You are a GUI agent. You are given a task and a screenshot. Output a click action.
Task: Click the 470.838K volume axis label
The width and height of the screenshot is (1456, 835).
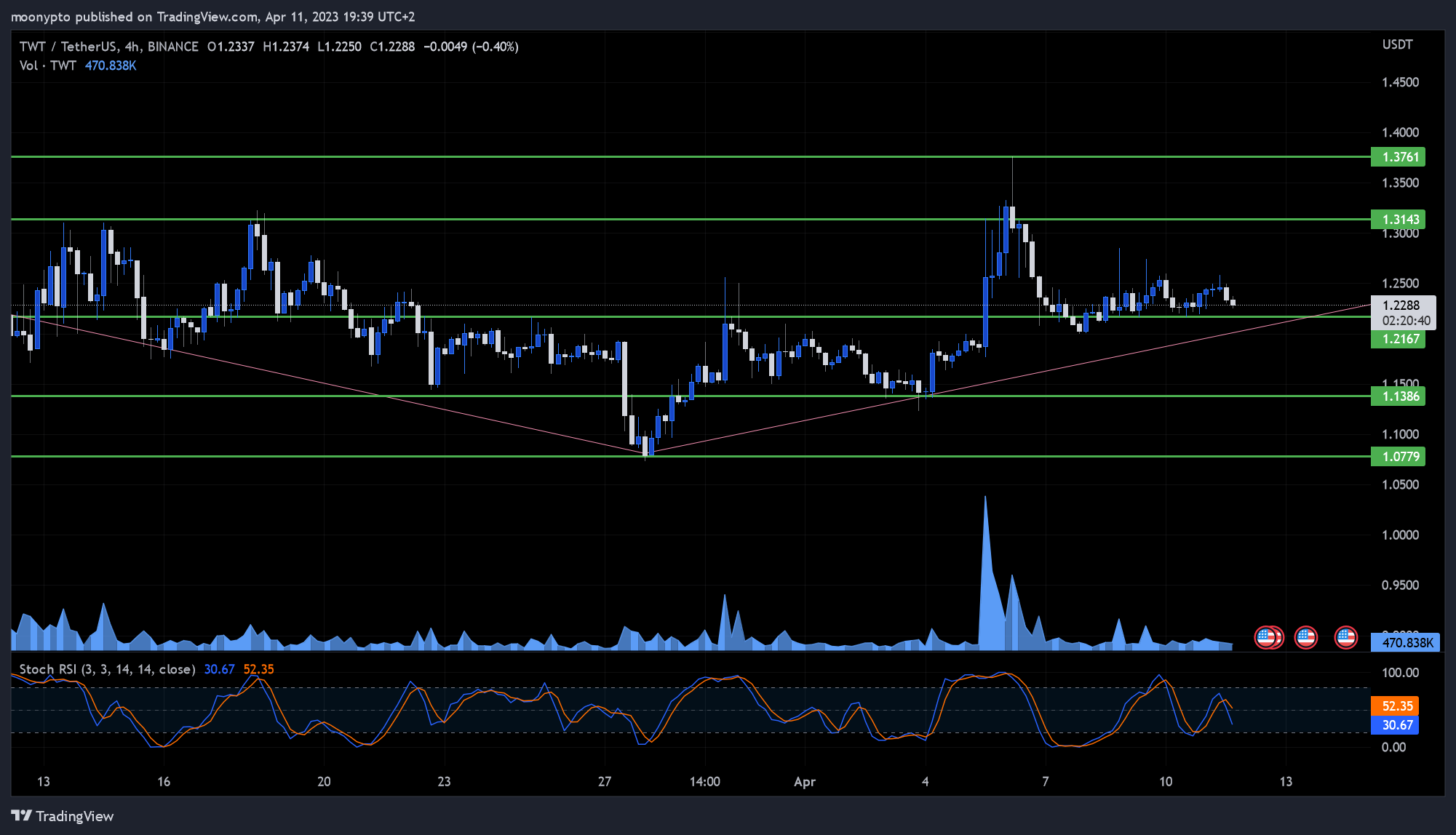pos(1404,643)
